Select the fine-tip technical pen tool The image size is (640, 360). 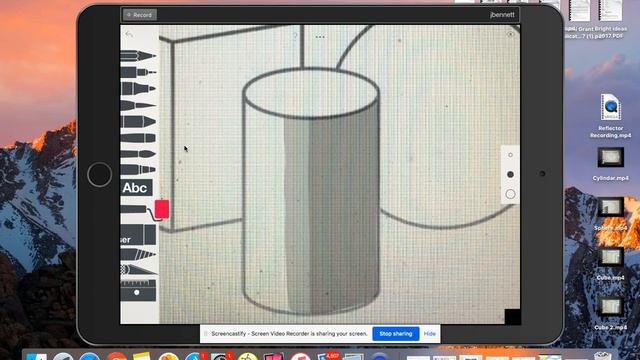point(138,72)
